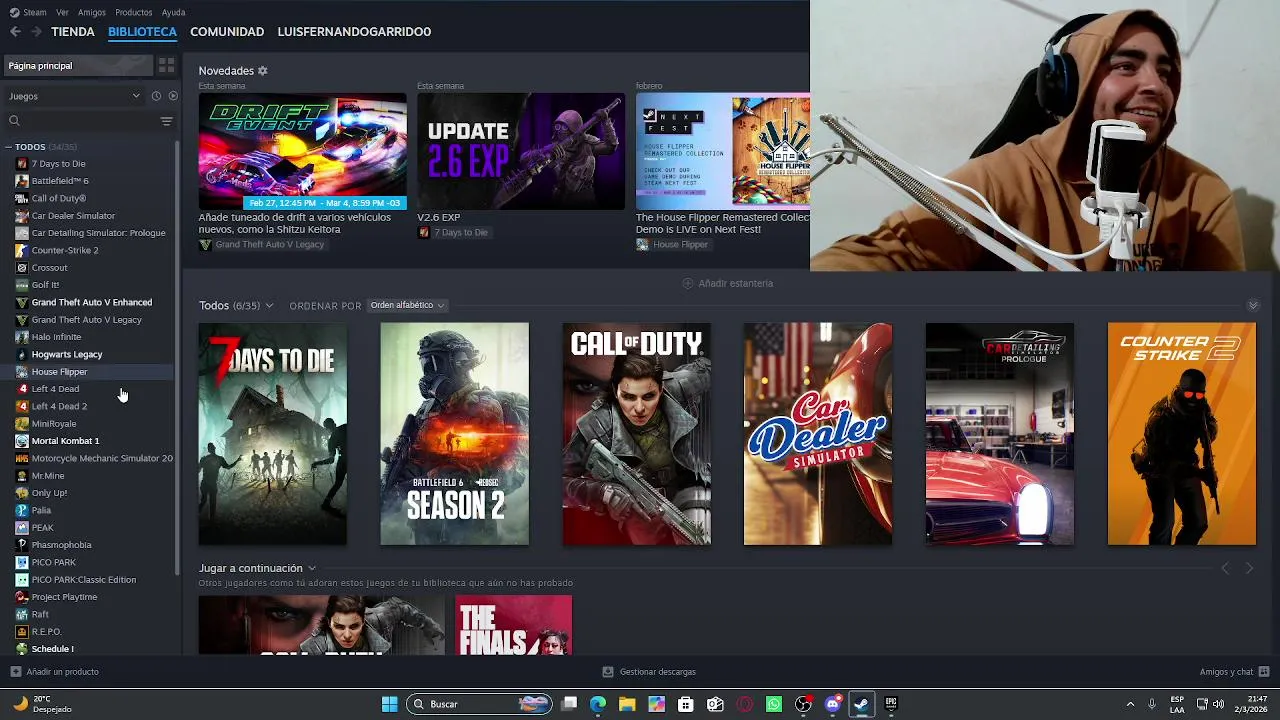Image resolution: width=1280 pixels, height=720 pixels.
Task: Switch to the BIBLIOTECA tab
Action: (142, 32)
